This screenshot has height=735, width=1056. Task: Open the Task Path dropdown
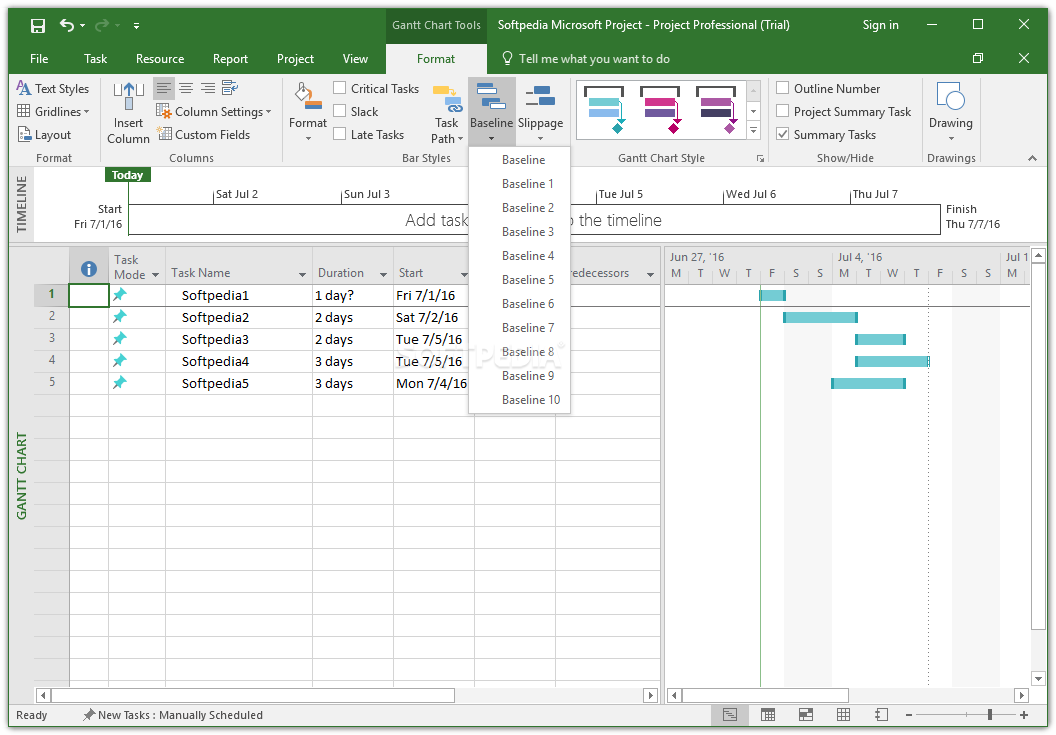coord(447,113)
